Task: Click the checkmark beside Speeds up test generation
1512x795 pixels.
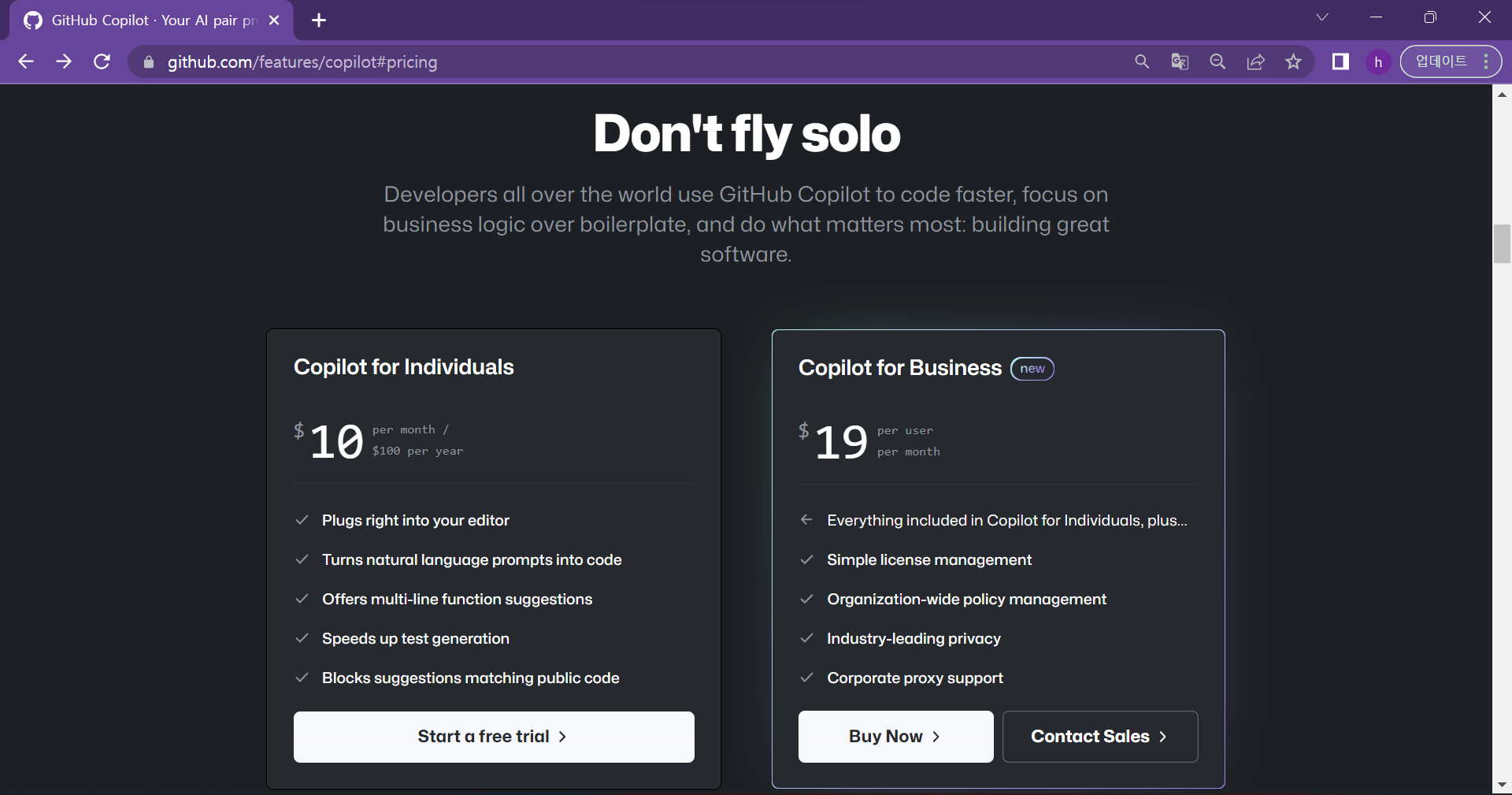Action: 302,638
